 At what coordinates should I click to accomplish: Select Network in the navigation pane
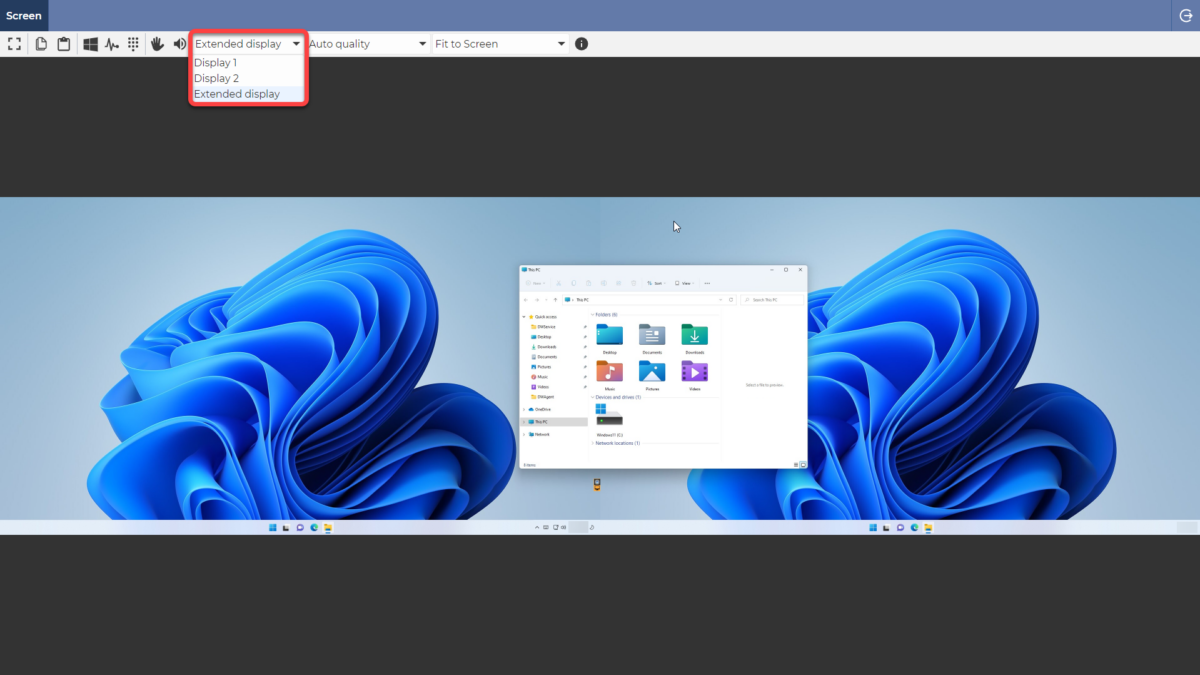pyautogui.click(x=541, y=434)
